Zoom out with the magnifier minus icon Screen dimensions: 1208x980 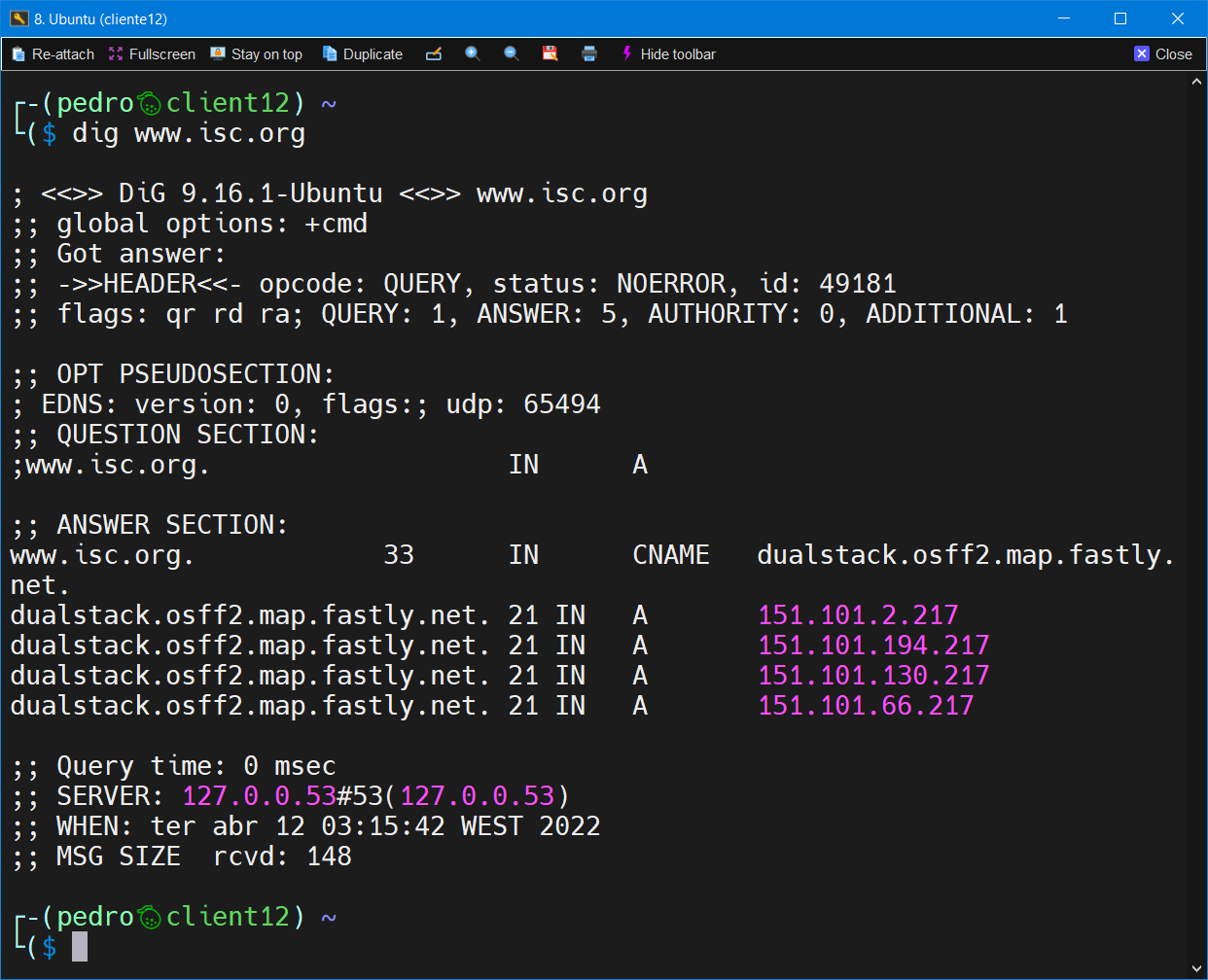[x=512, y=54]
